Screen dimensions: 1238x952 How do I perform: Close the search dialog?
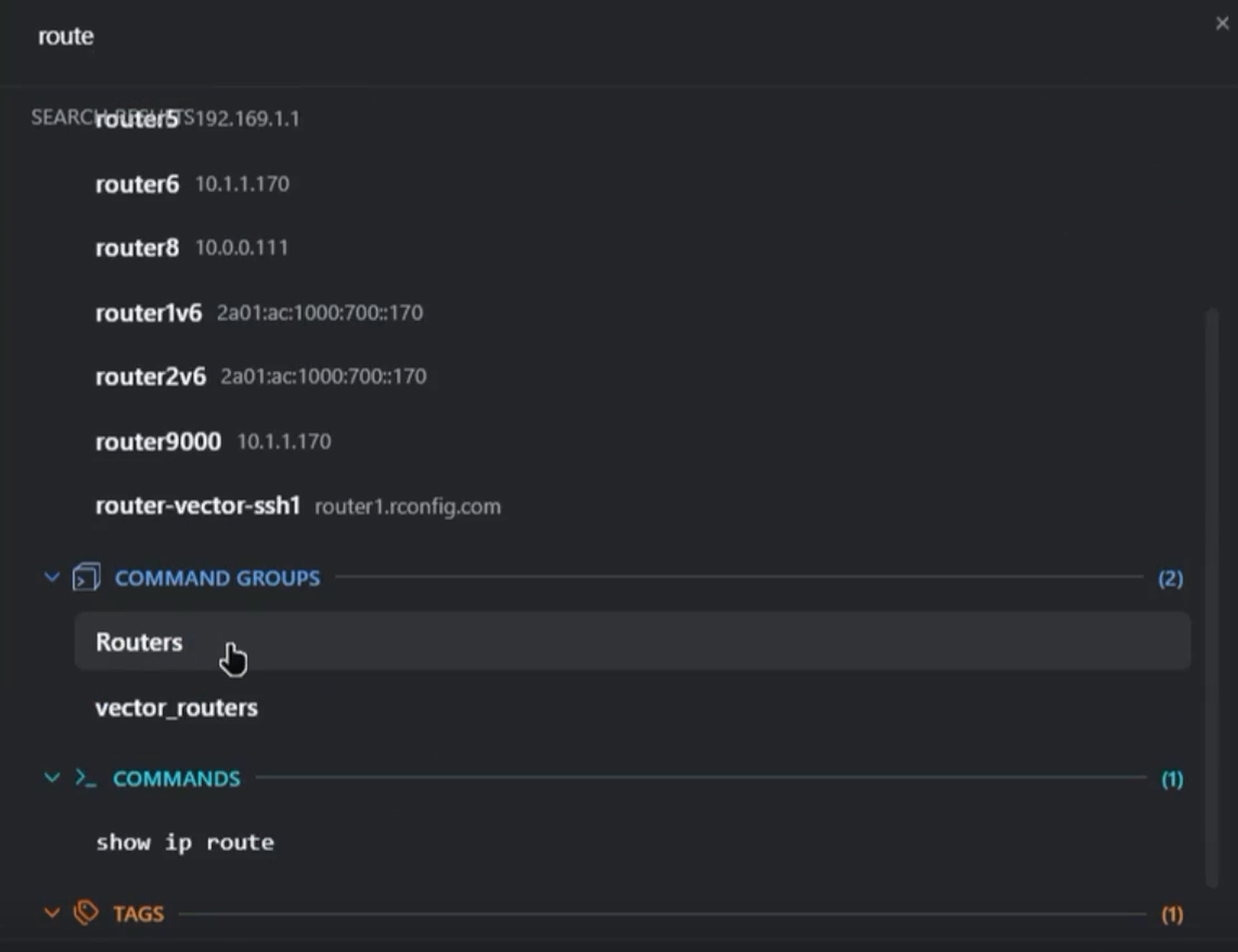click(x=1222, y=24)
